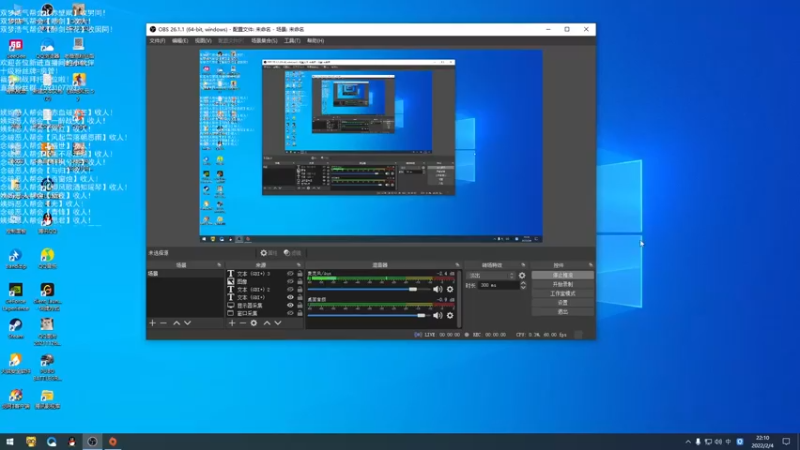The height and width of the screenshot is (450, 800).
Task: Open source properties gear below Sources list
Action: (x=254, y=323)
